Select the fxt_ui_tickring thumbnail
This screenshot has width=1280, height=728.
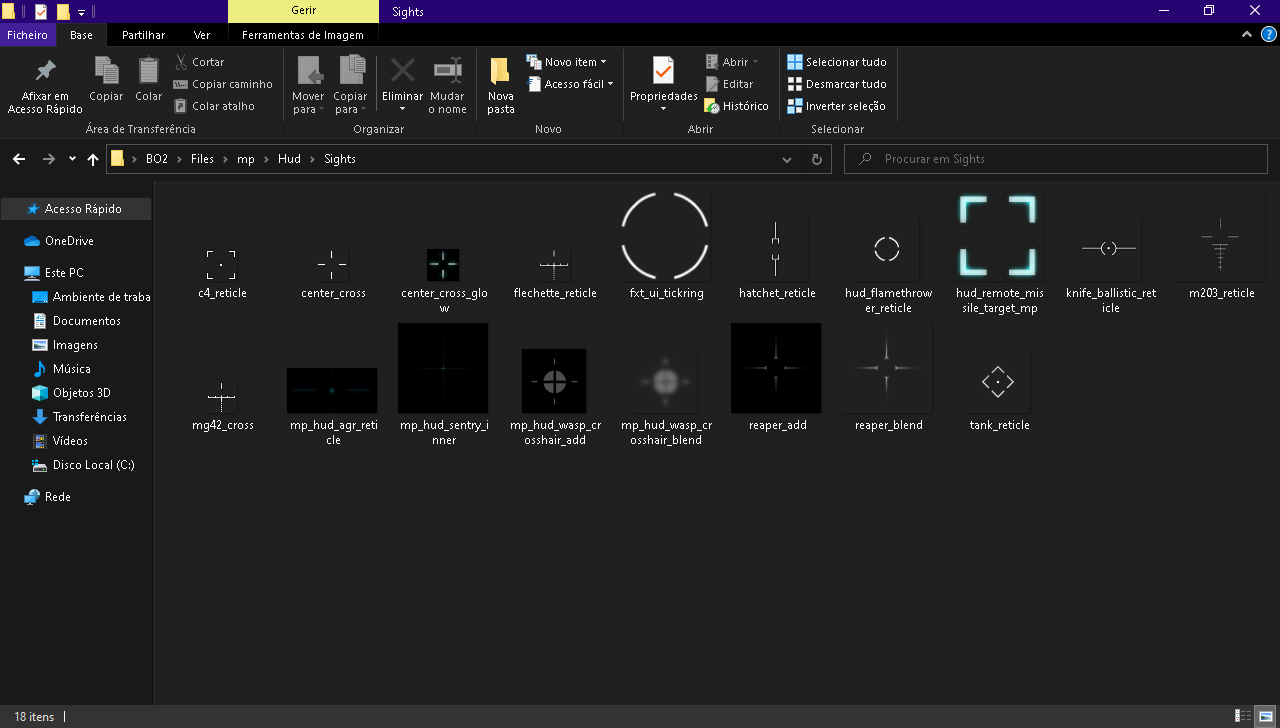(x=665, y=237)
